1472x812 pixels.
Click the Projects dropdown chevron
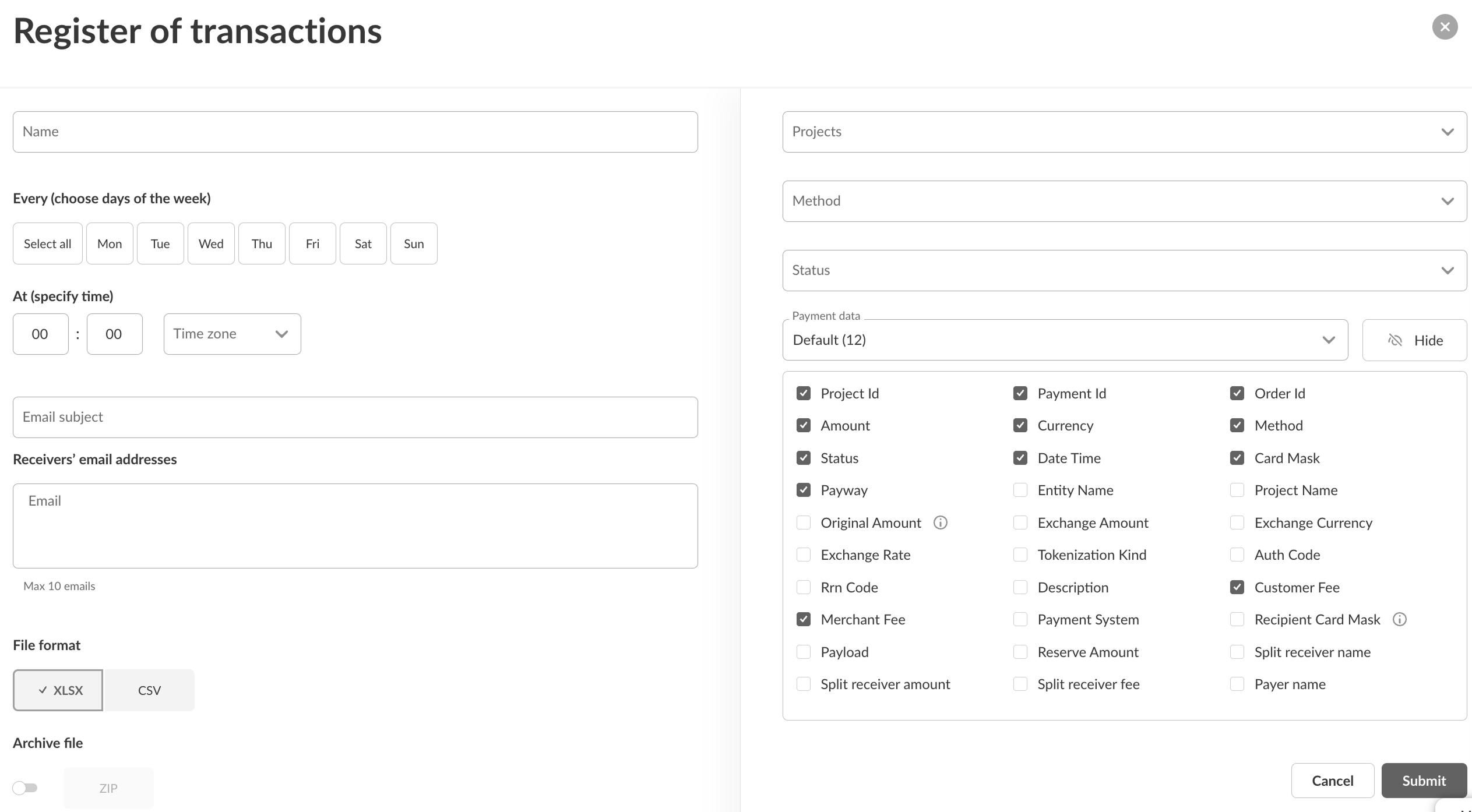(1447, 132)
